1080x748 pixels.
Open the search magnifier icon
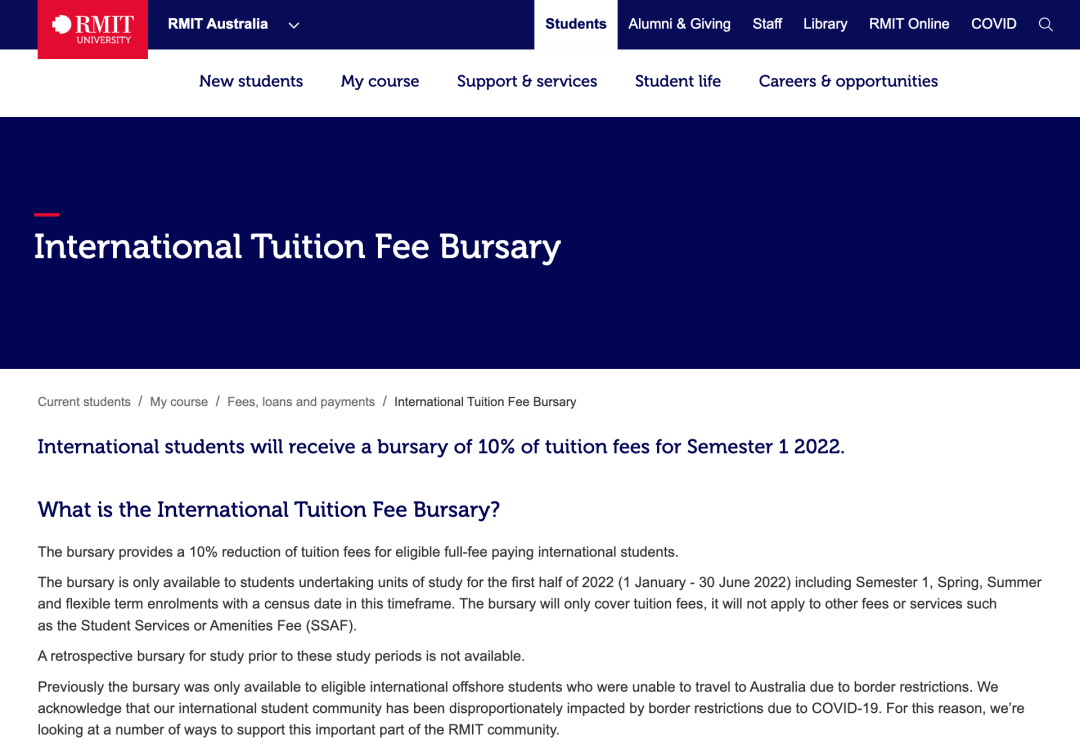click(x=1046, y=25)
